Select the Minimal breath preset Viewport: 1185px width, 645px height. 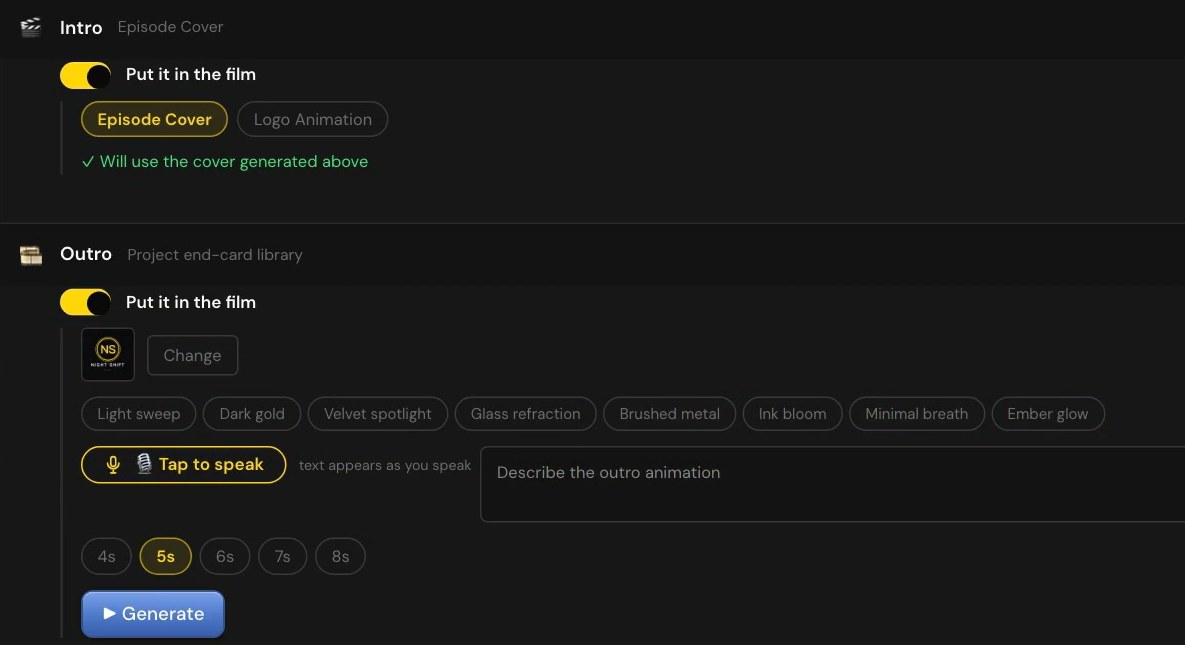click(x=917, y=414)
